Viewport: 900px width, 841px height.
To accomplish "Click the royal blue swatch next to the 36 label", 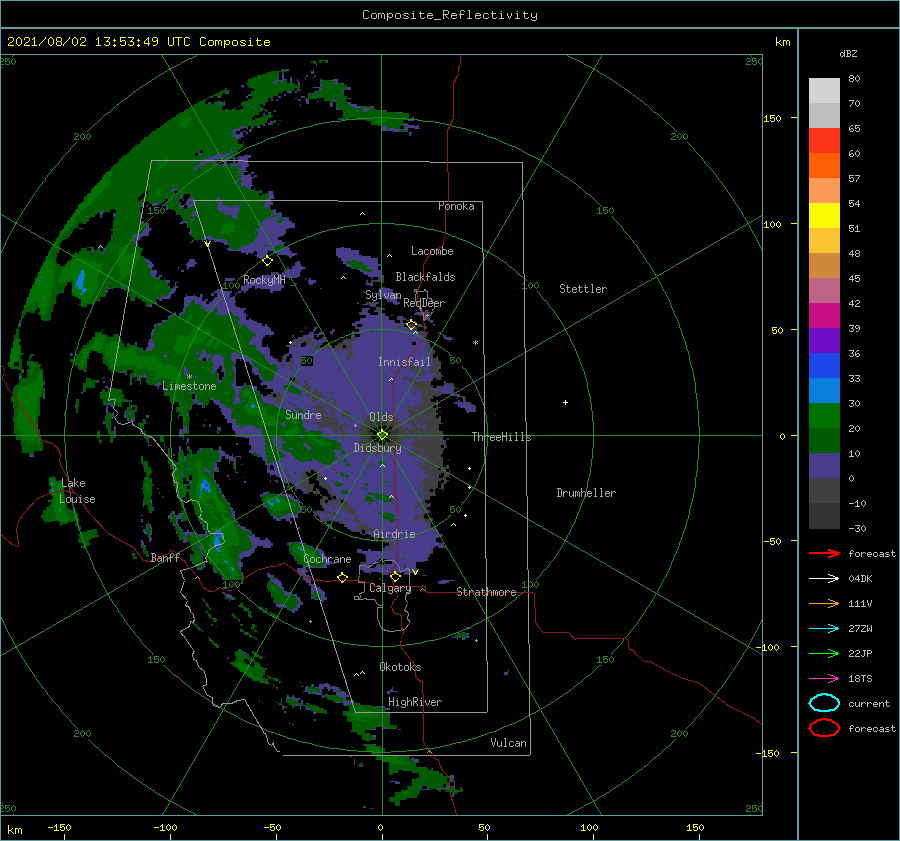I will [x=824, y=365].
